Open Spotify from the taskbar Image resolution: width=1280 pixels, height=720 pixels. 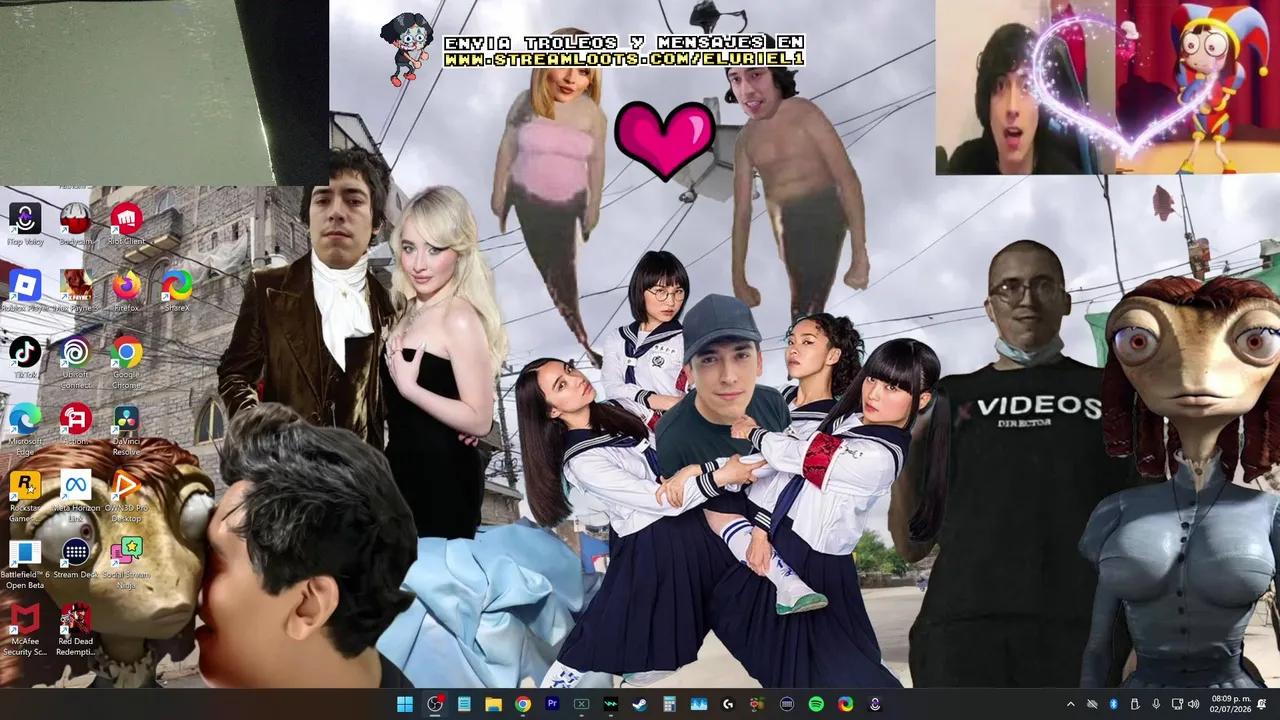(816, 704)
